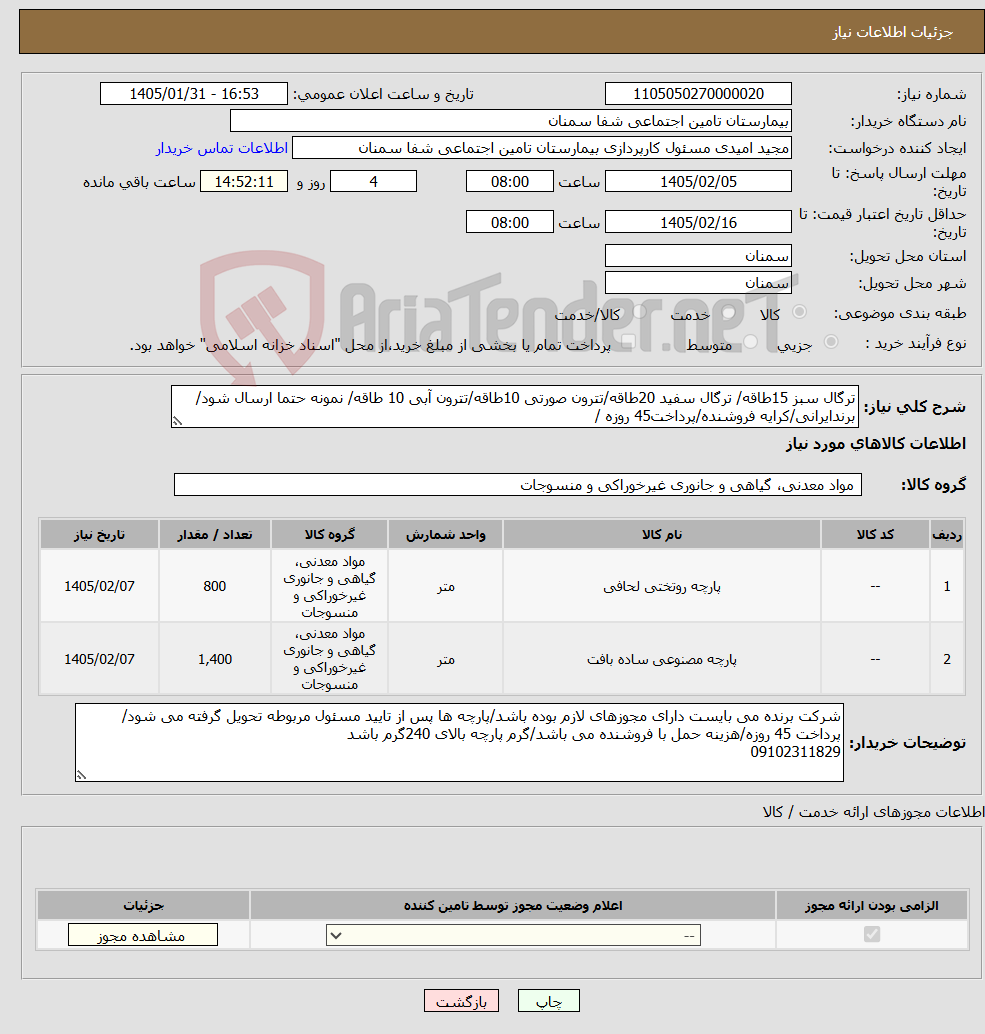The image size is (985, 1034).
Task: Click the کد کالا column header
Action: pyautogui.click(x=875, y=534)
